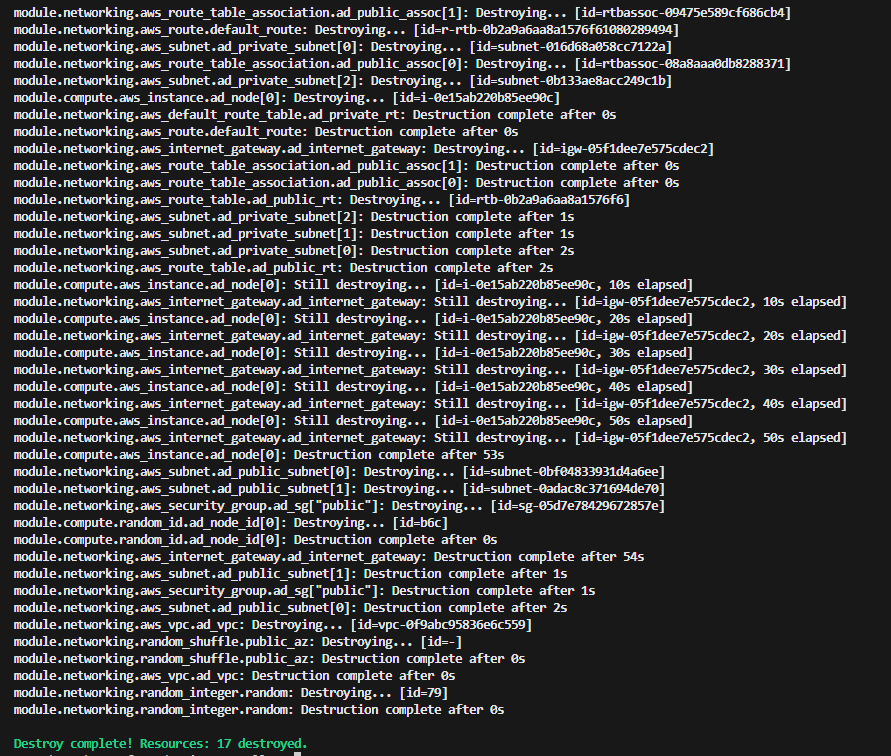Click the ad_internet_gateway 'Still destroying' 50s elapsed line
The height and width of the screenshot is (756, 891).
tap(430, 438)
